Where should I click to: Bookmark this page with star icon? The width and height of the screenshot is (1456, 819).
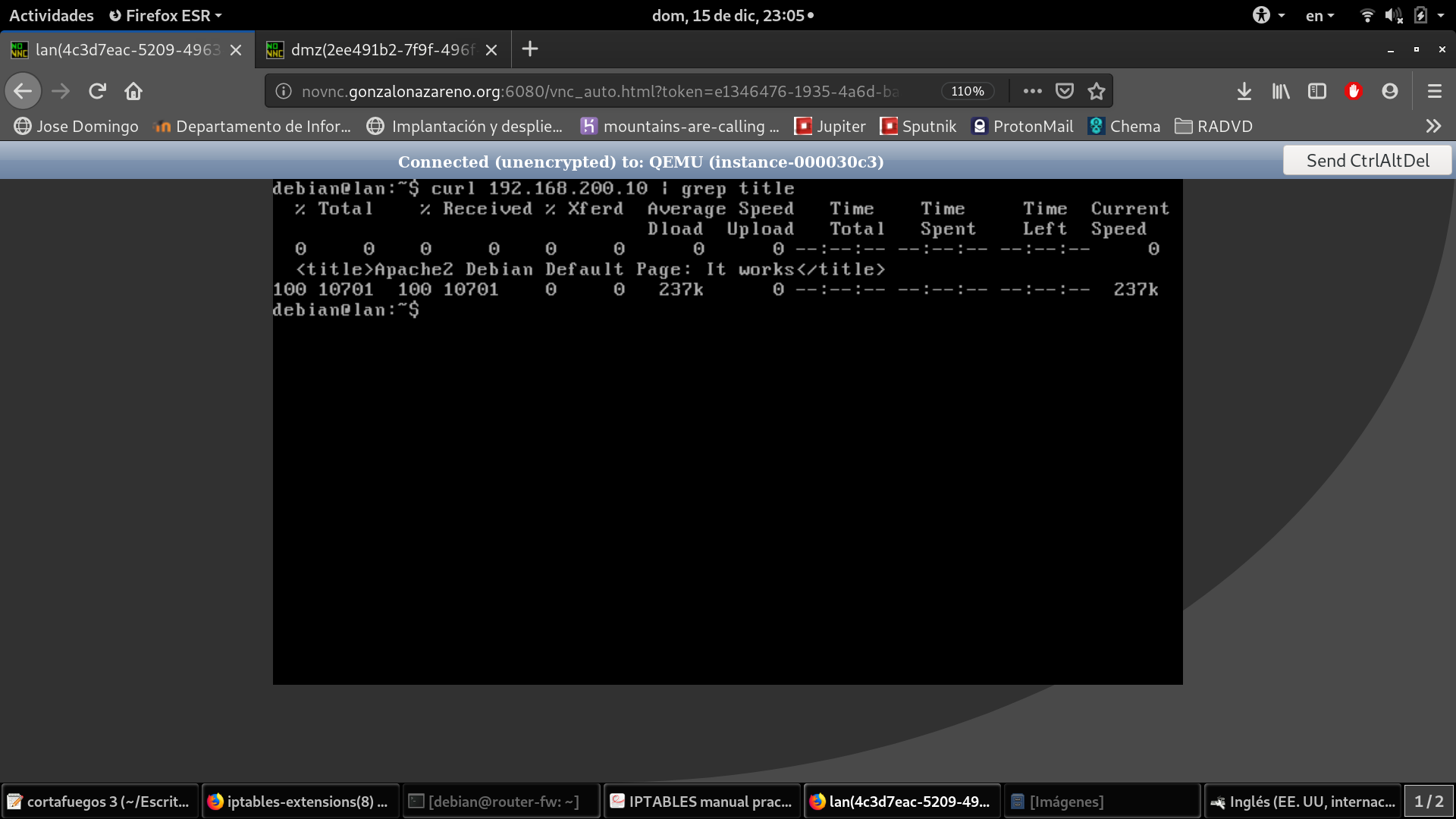(x=1097, y=91)
